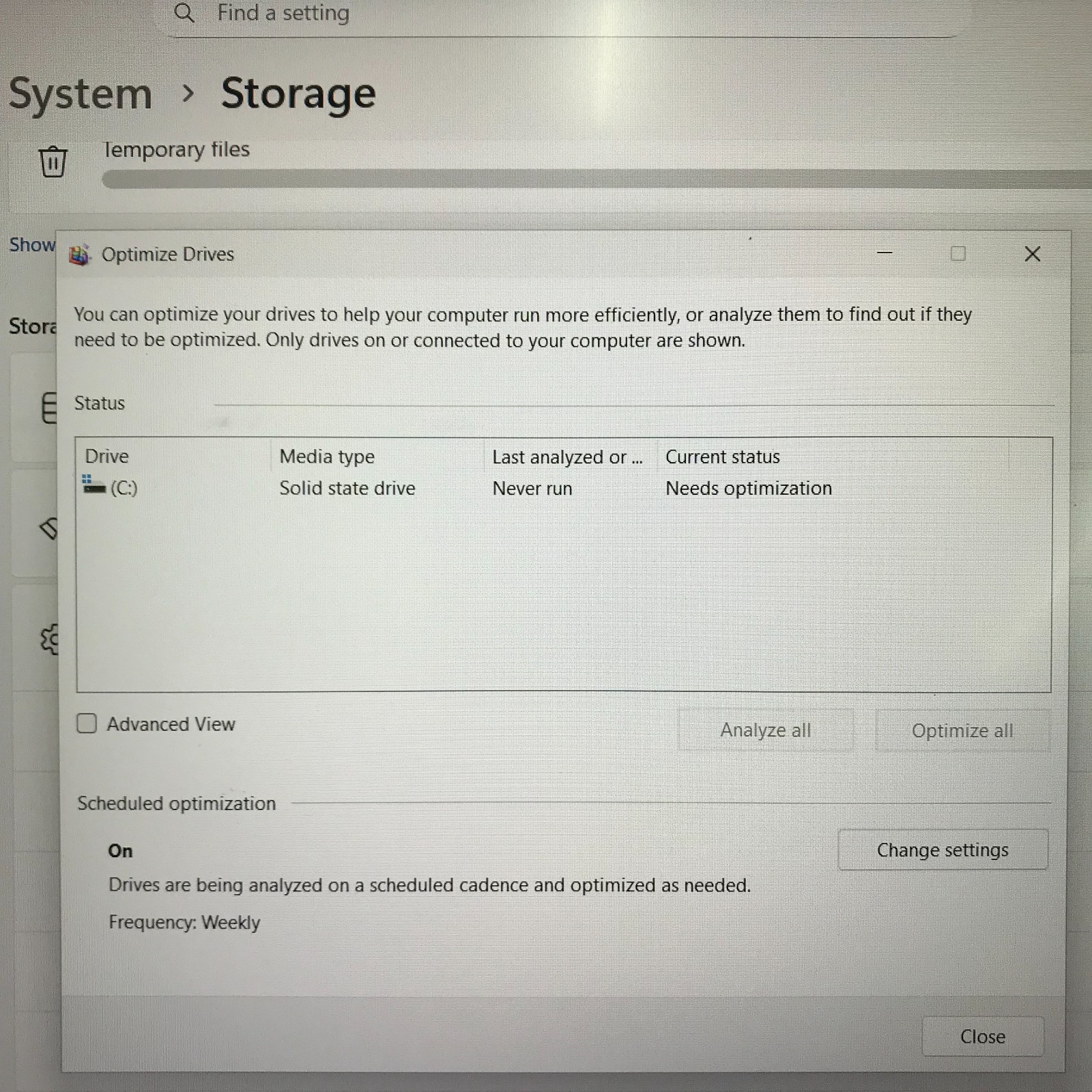The height and width of the screenshot is (1092, 1092).
Task: Open the Temporary files entry in Storage
Action: pos(176,149)
